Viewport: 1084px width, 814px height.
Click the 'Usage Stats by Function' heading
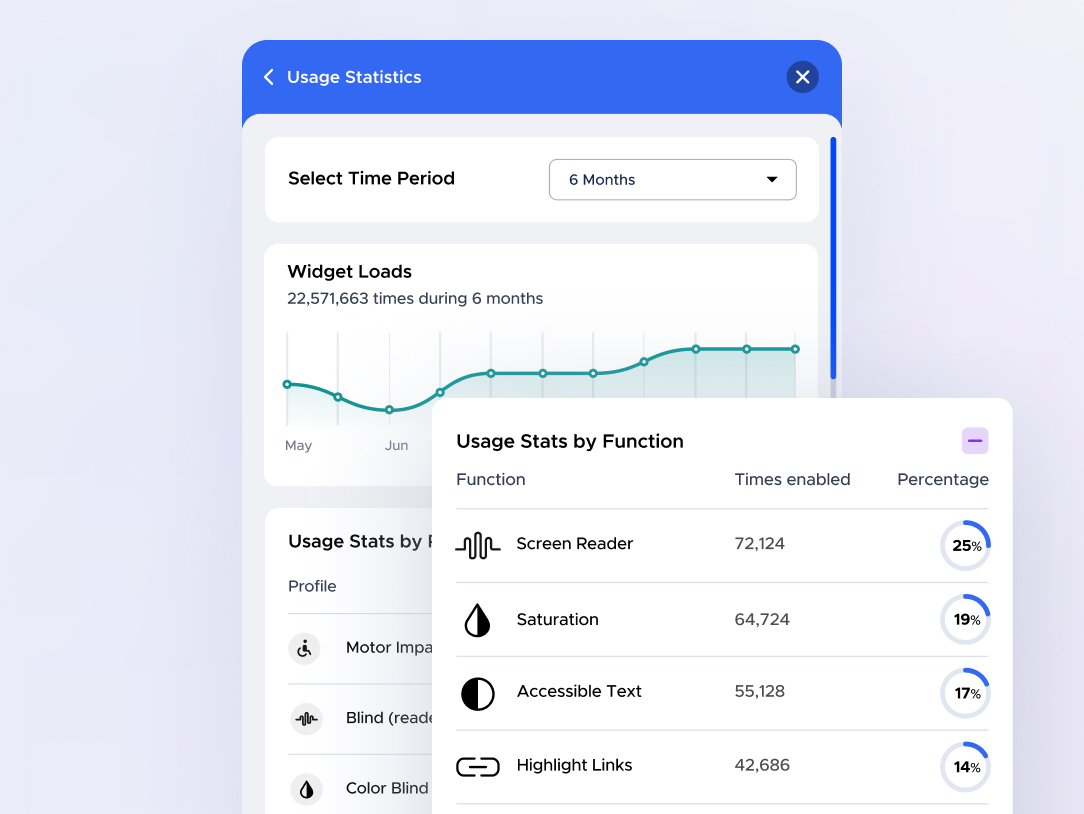point(570,441)
